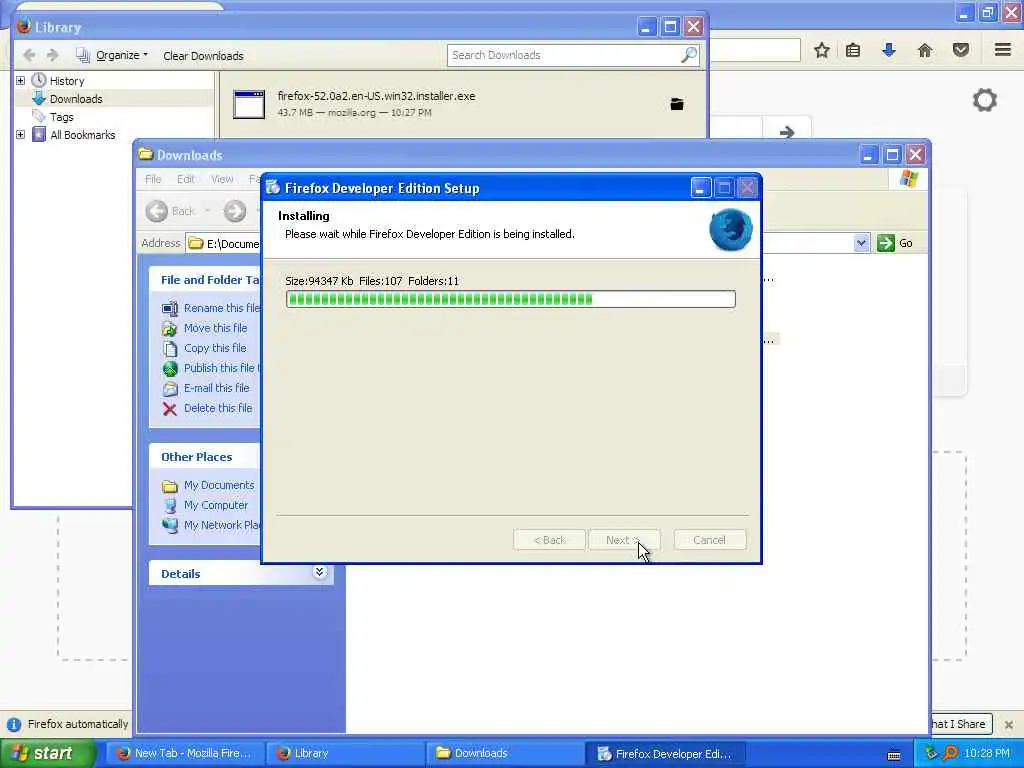Screen dimensions: 1024x768
Task: Open the Firefox bookmarks list icon
Action: pos(853,50)
